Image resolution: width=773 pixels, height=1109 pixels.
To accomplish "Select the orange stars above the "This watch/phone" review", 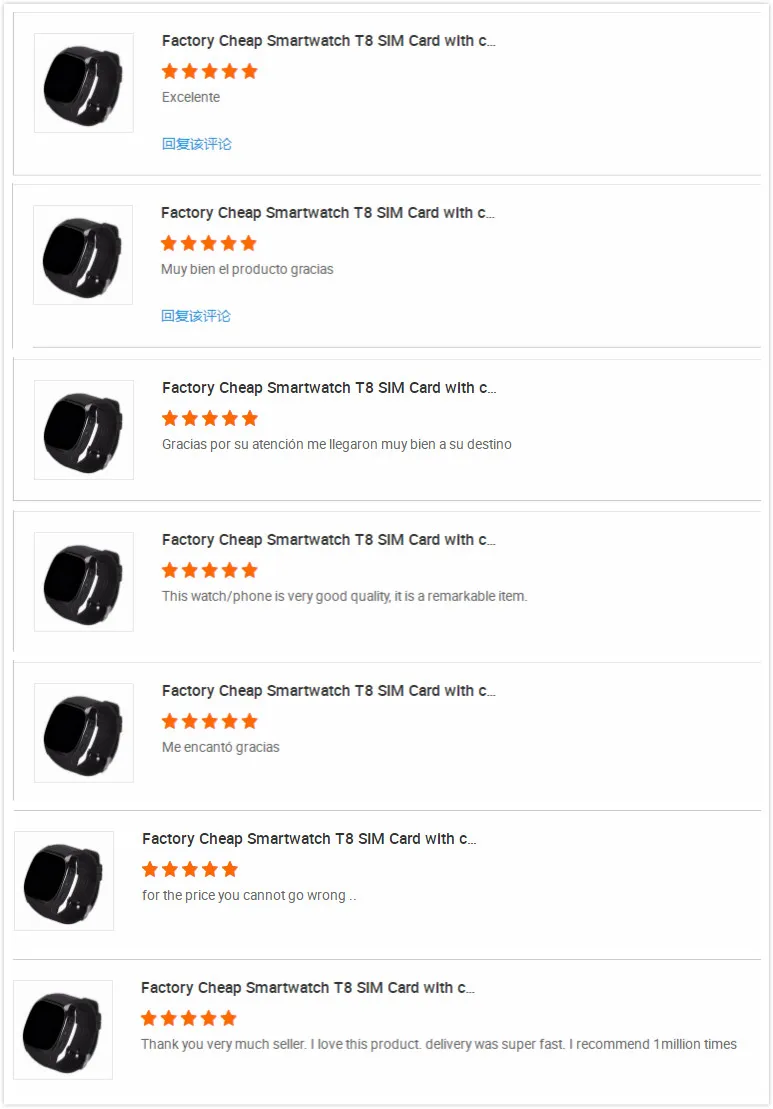I will pyautogui.click(x=210, y=570).
